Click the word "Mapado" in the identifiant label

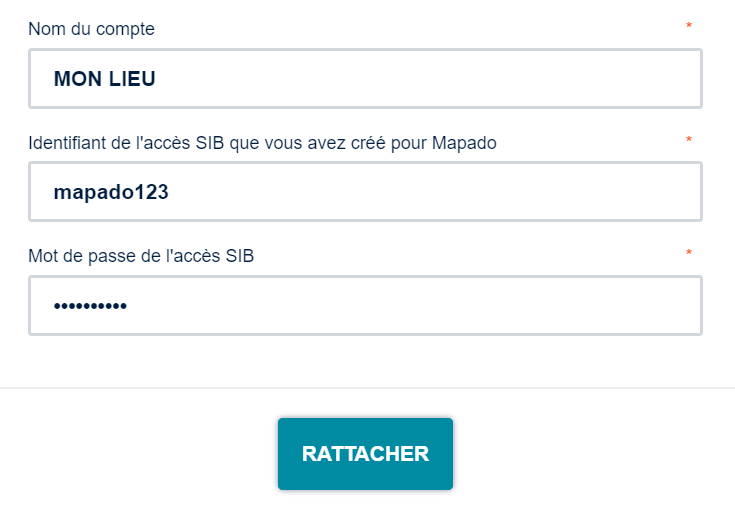point(465,143)
